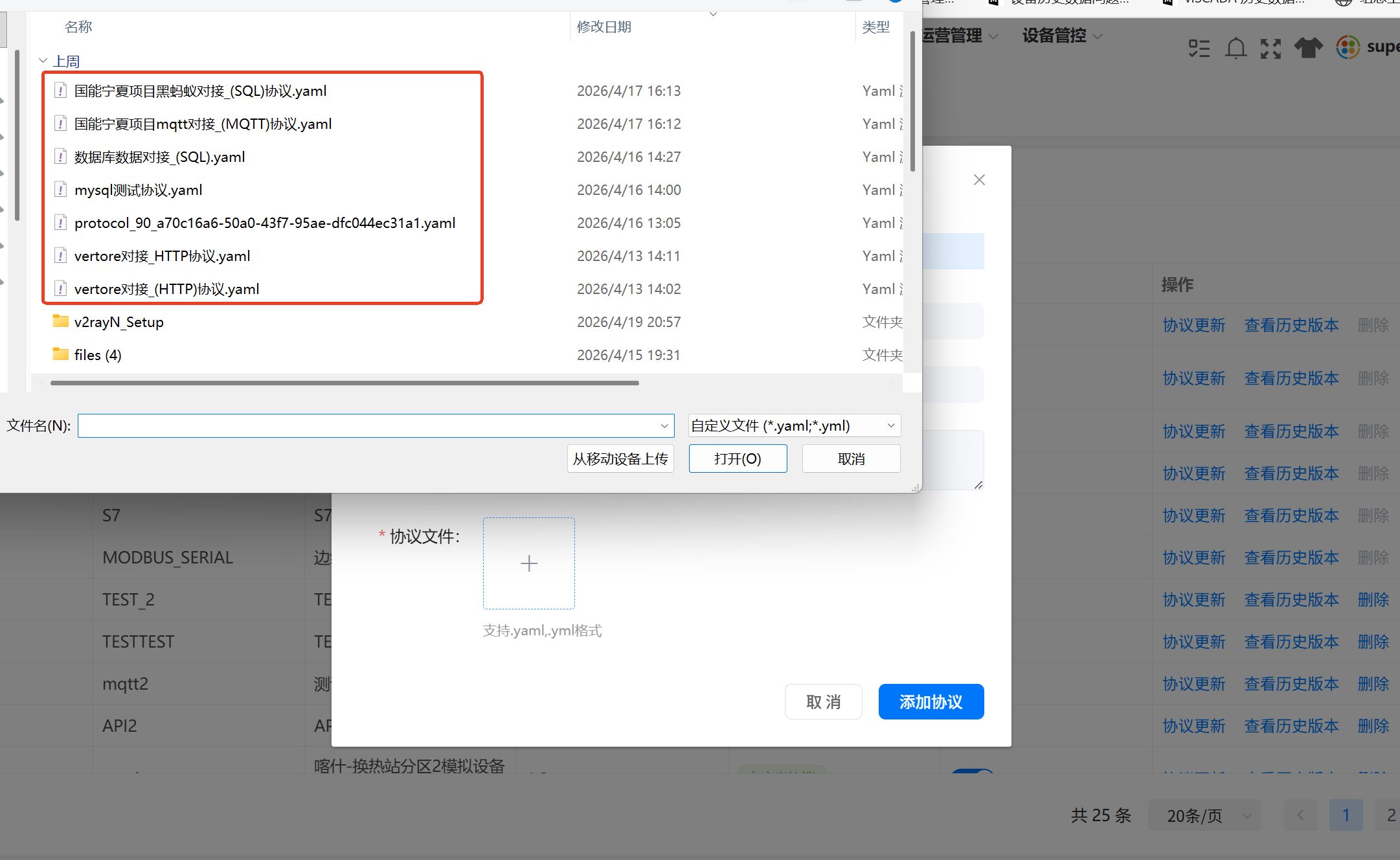Click the colorful user avatar icon
1400x860 pixels.
point(1348,47)
